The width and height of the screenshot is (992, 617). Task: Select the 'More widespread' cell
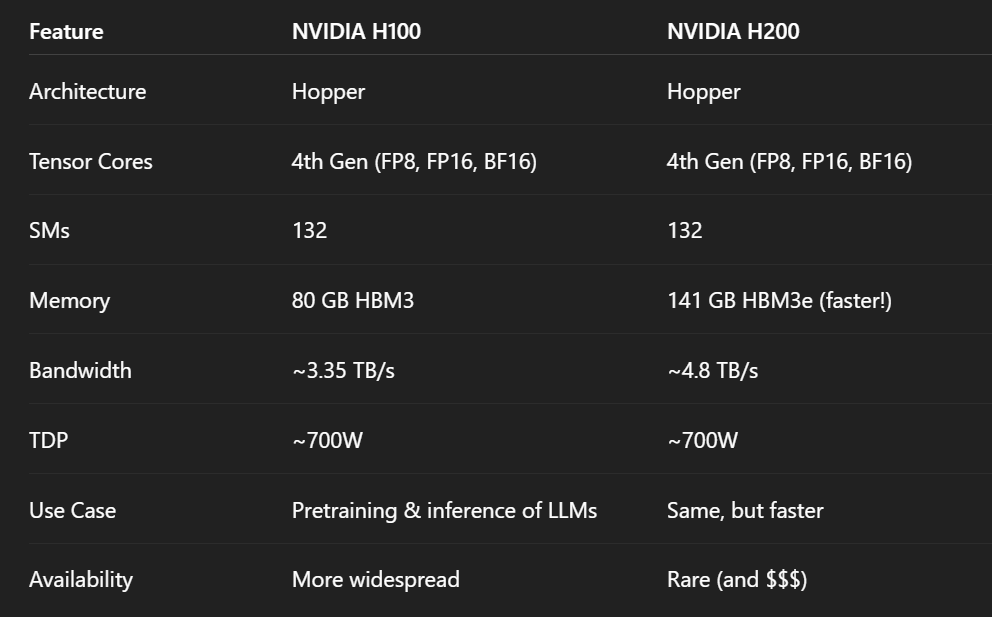pyautogui.click(x=376, y=580)
